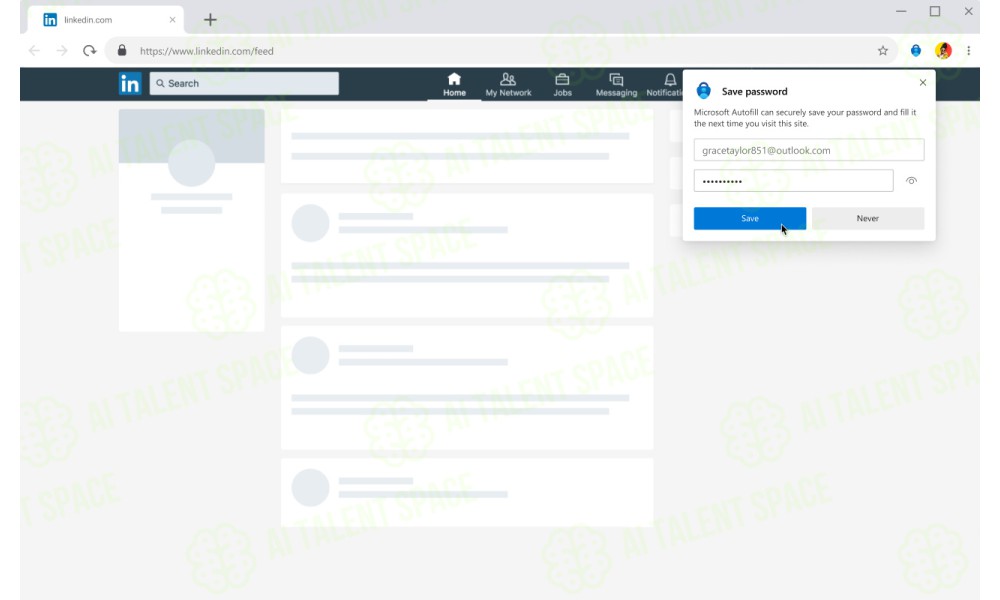Minimize the browser window
1000x600 pixels.
[x=901, y=11]
